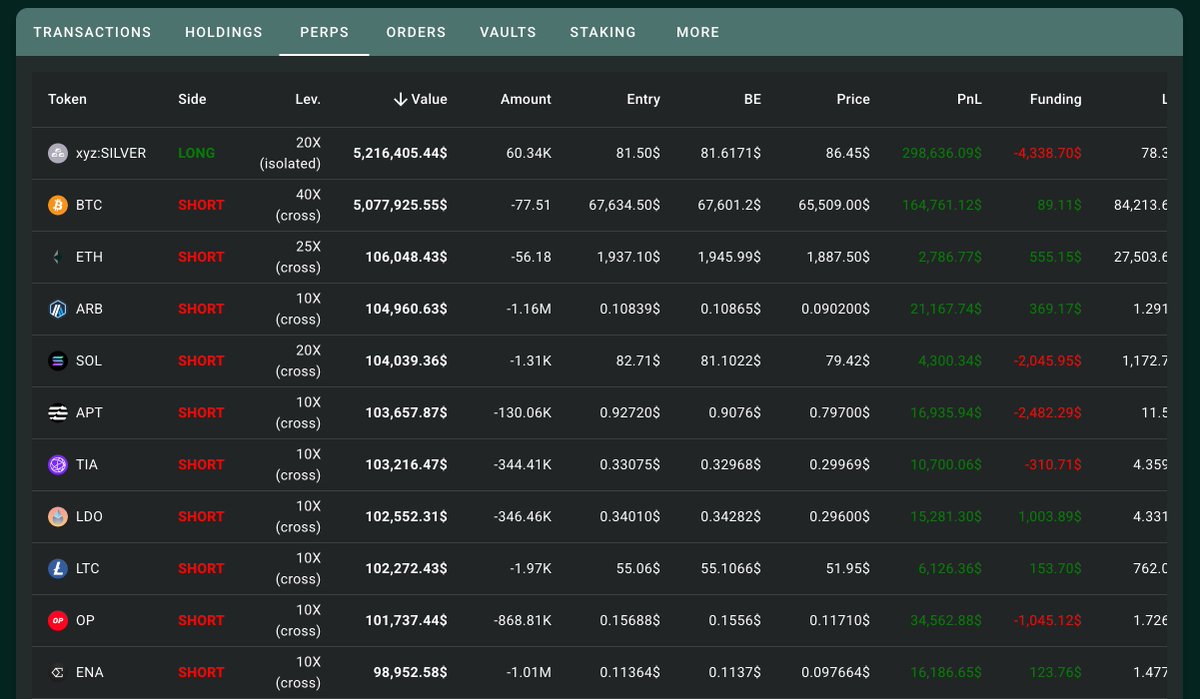Click the Lido LDO token icon
Screen dimensions: 1200x699
point(58,517)
